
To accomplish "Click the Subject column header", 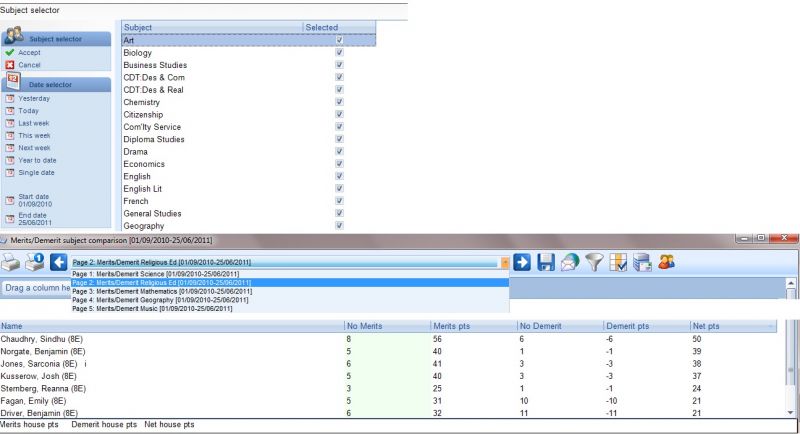I will pos(212,28).
